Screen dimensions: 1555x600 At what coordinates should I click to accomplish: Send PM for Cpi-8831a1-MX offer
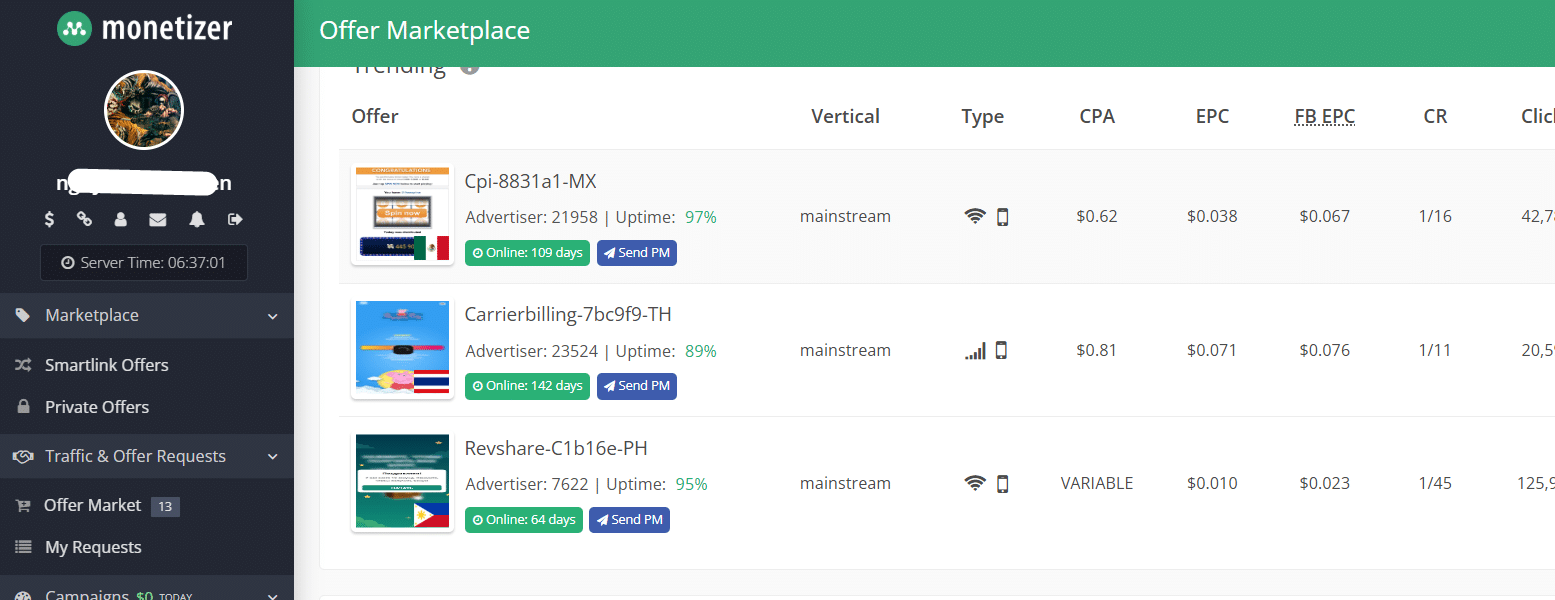(636, 253)
